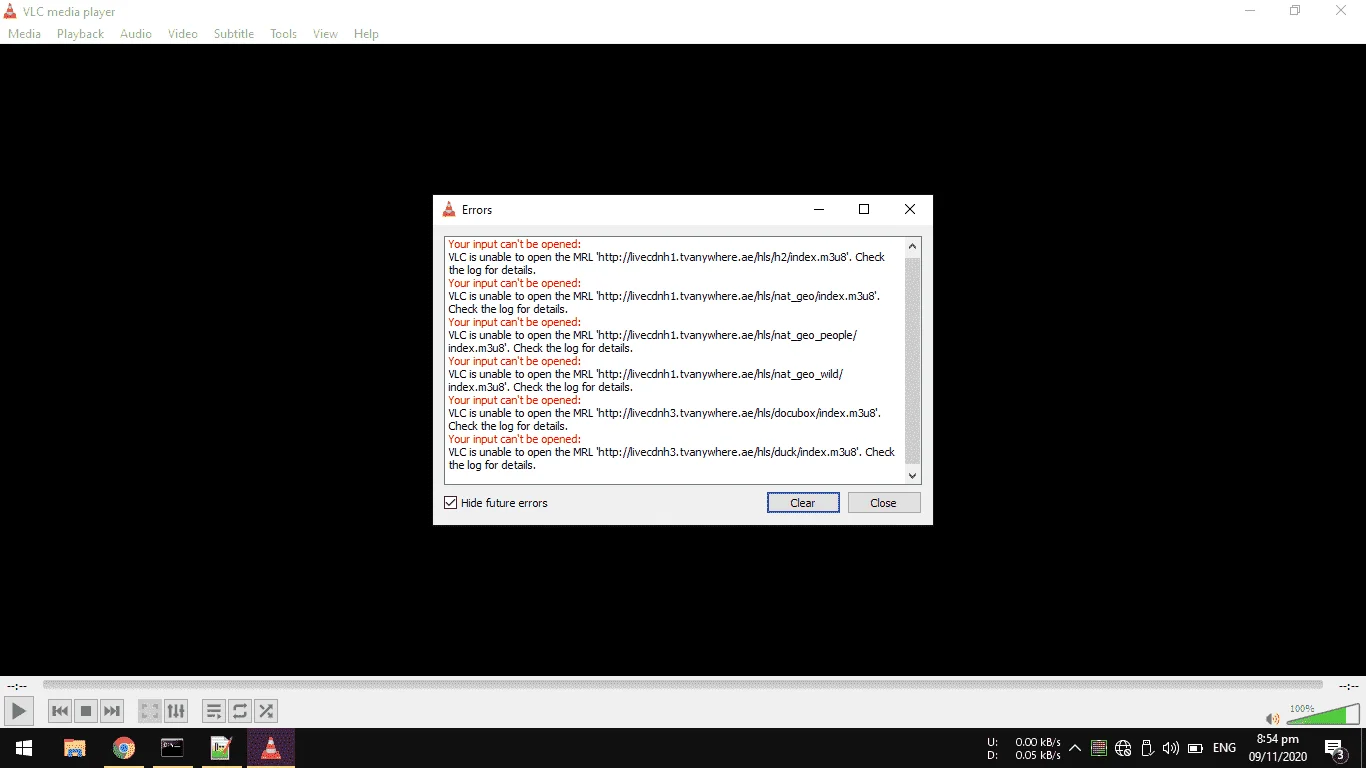Mute audio using the speaker icon
1366x768 pixels.
tap(1272, 718)
